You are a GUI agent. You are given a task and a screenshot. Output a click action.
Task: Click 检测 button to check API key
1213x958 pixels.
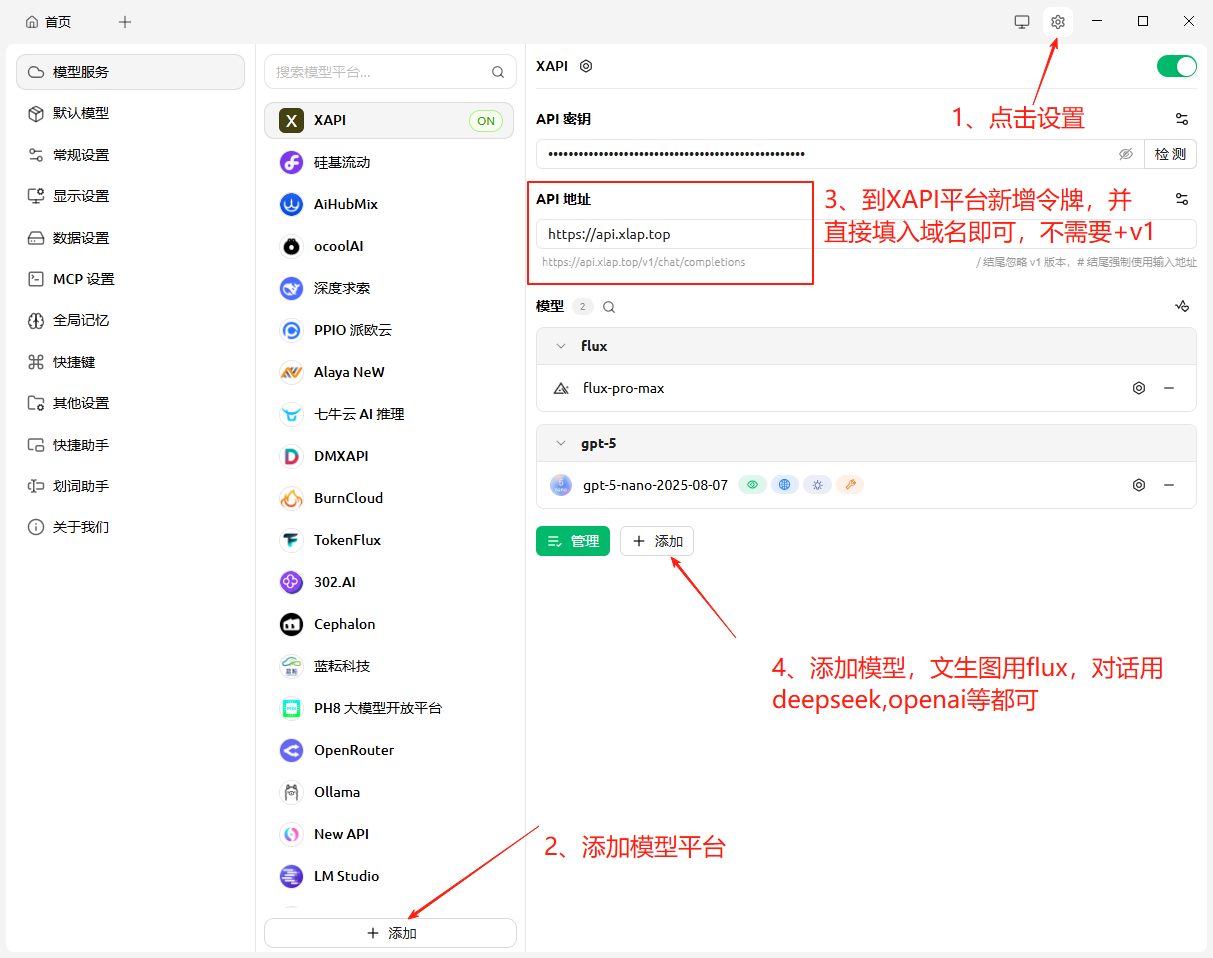(1170, 154)
